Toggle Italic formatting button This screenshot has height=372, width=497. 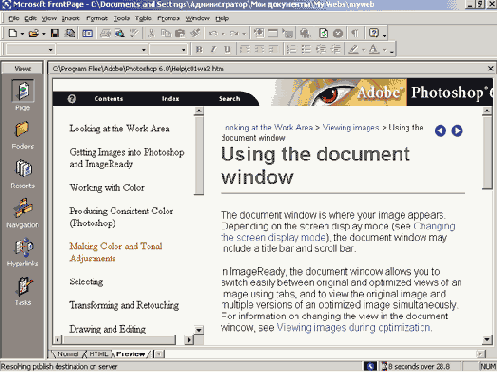(x=214, y=49)
